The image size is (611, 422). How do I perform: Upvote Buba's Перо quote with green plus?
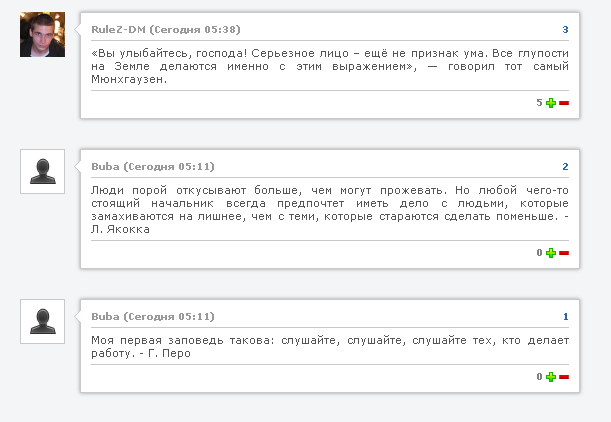(551, 377)
